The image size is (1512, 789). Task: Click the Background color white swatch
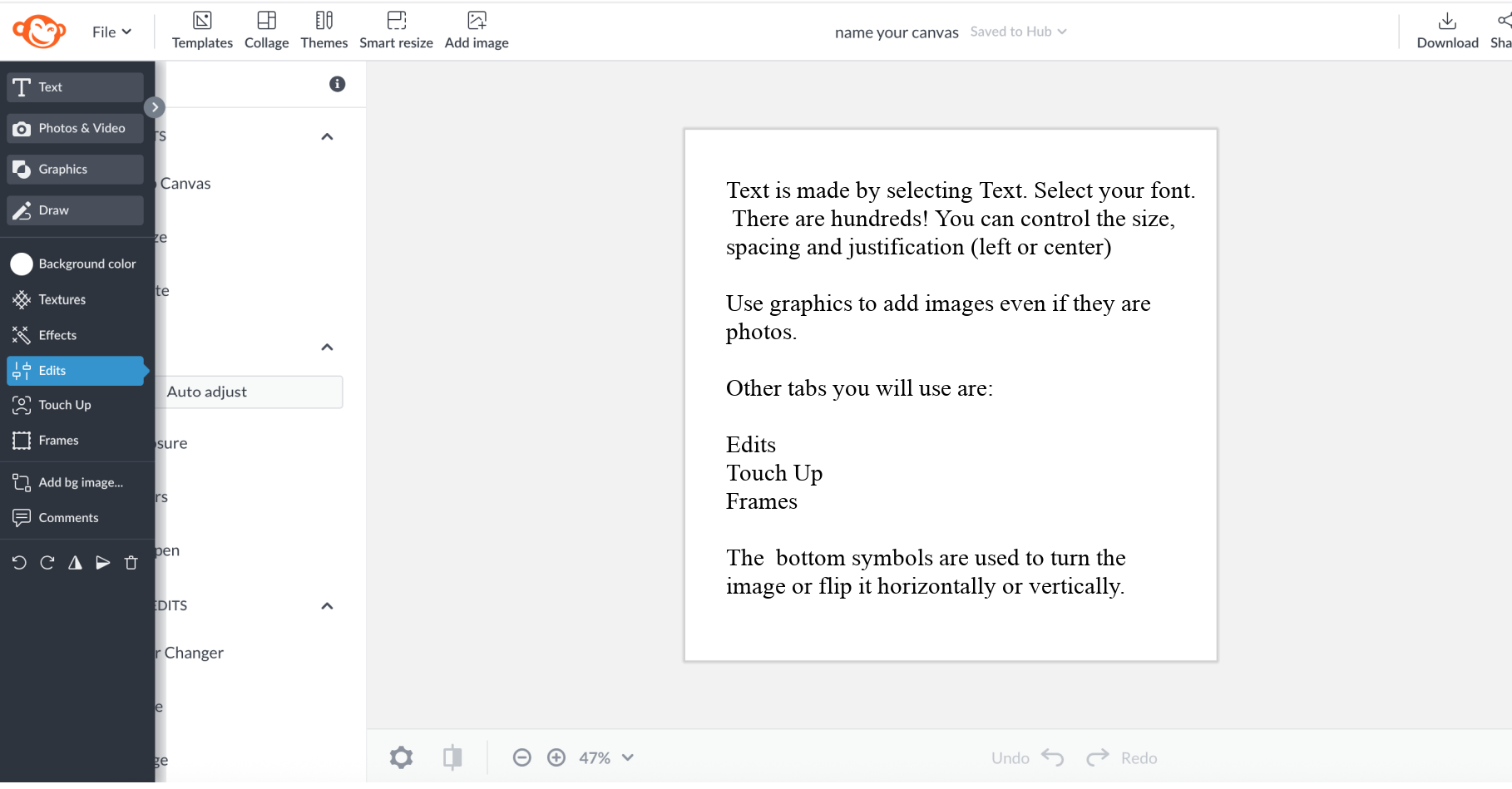pyautogui.click(x=22, y=264)
